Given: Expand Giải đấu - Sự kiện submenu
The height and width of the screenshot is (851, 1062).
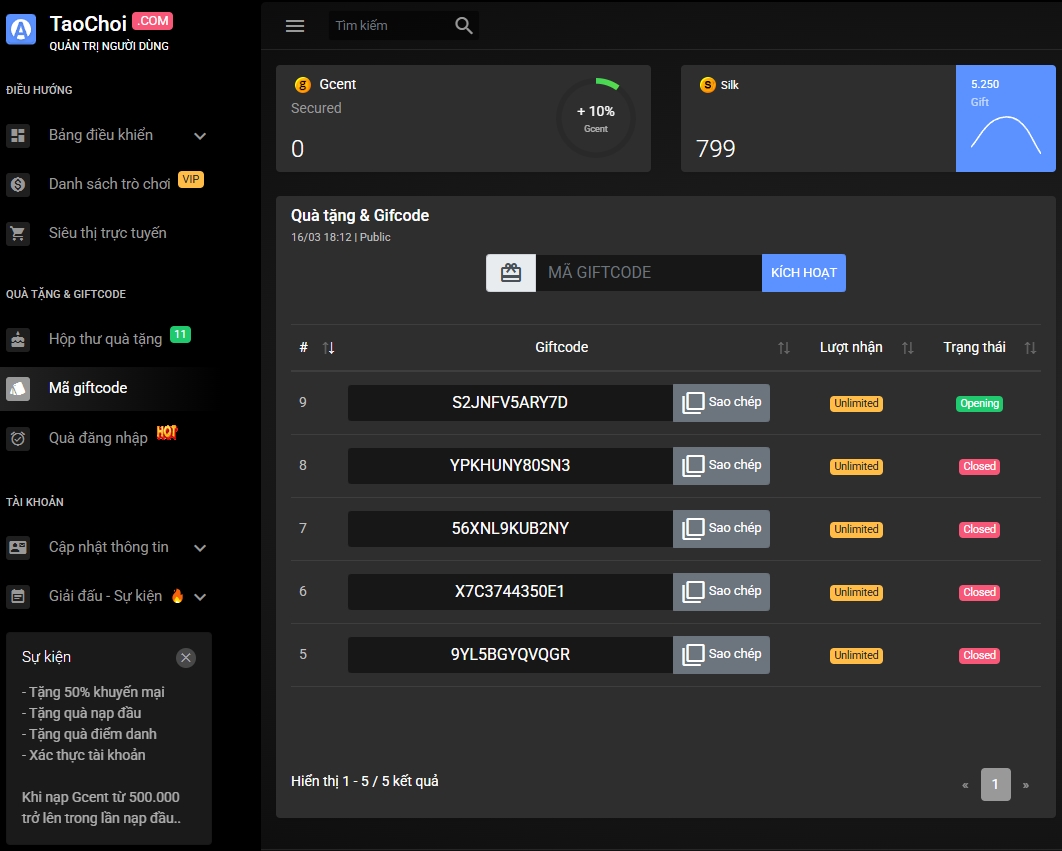Looking at the screenshot, I should pyautogui.click(x=200, y=597).
